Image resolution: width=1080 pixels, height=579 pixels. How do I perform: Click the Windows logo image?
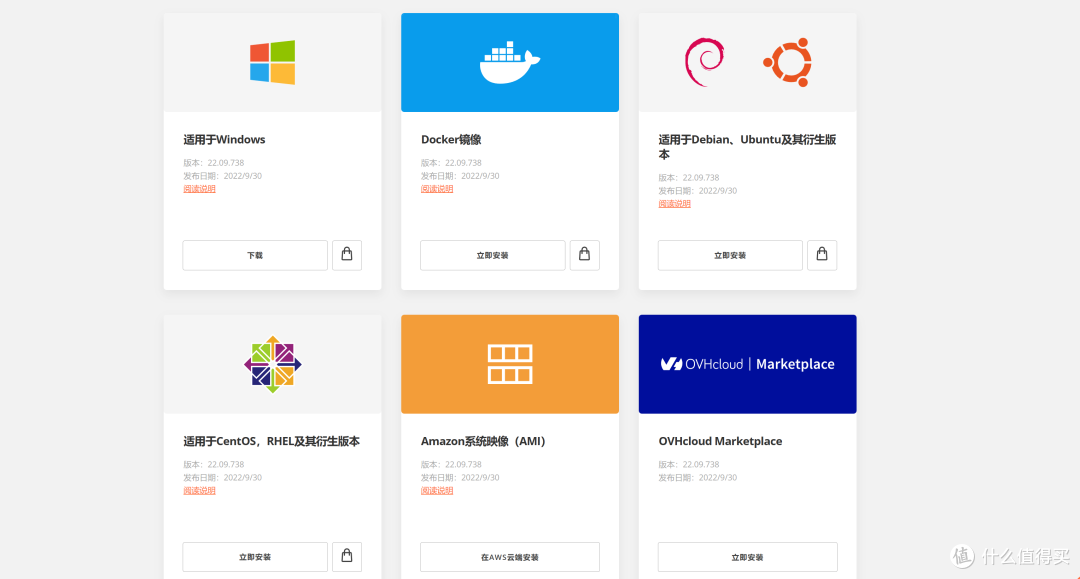[x=272, y=62]
